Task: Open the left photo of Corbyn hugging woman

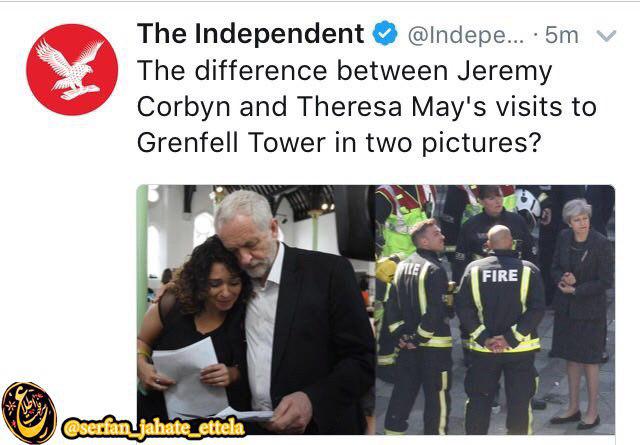Action: click(256, 309)
